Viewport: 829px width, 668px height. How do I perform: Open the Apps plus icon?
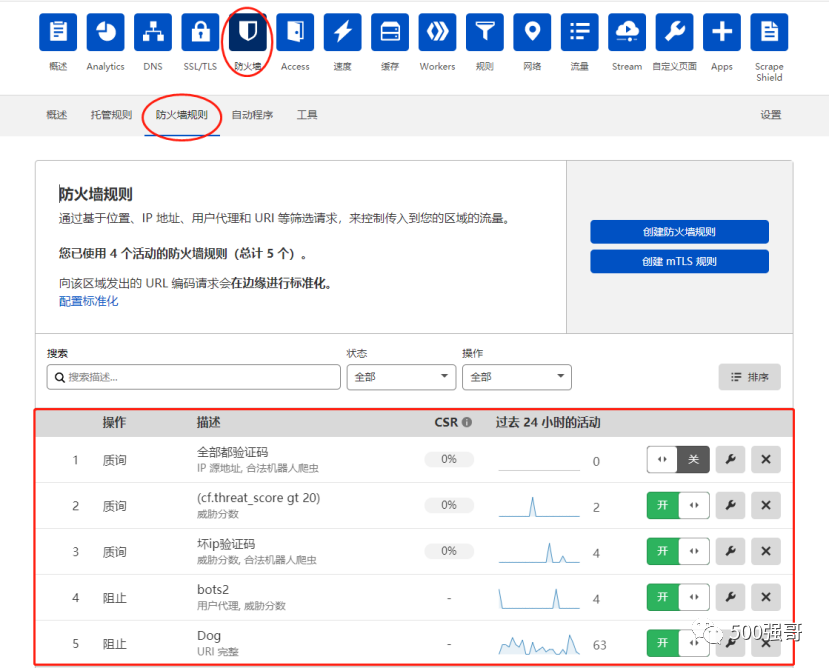click(721, 31)
